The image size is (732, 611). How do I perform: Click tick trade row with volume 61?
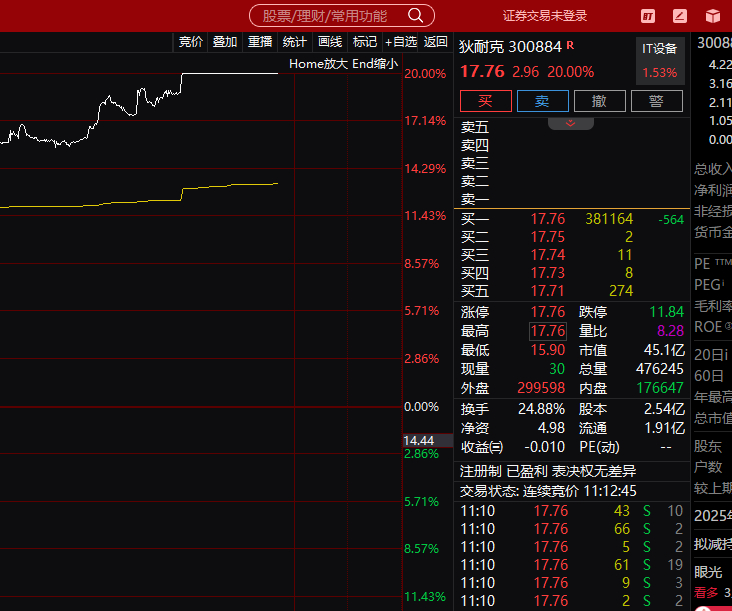click(572, 565)
